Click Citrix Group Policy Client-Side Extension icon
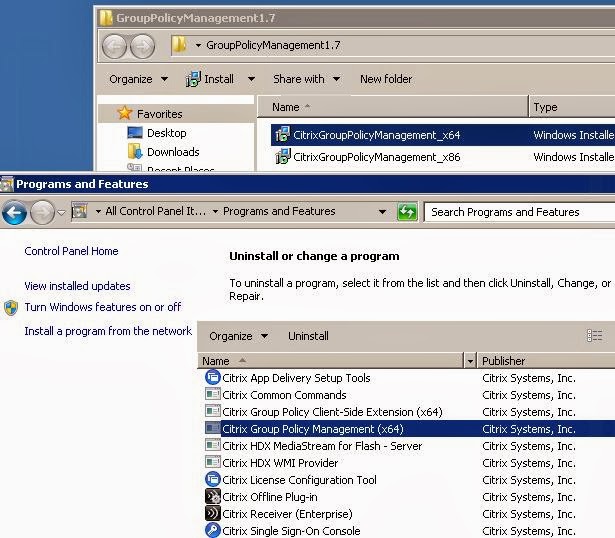The height and width of the screenshot is (538, 615). (x=213, y=411)
